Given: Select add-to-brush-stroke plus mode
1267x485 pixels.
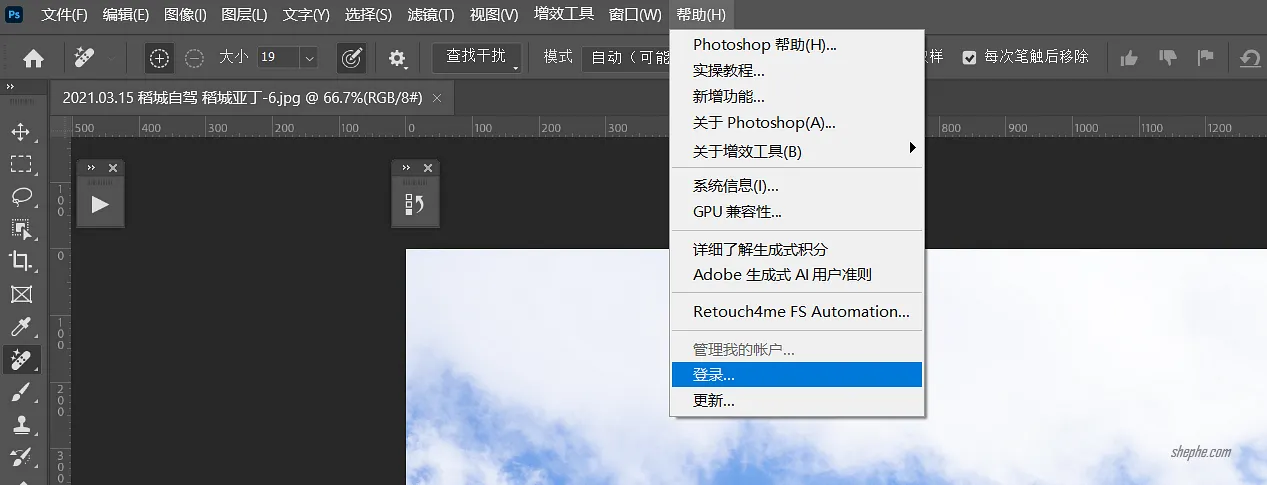Looking at the screenshot, I should tap(159, 58).
